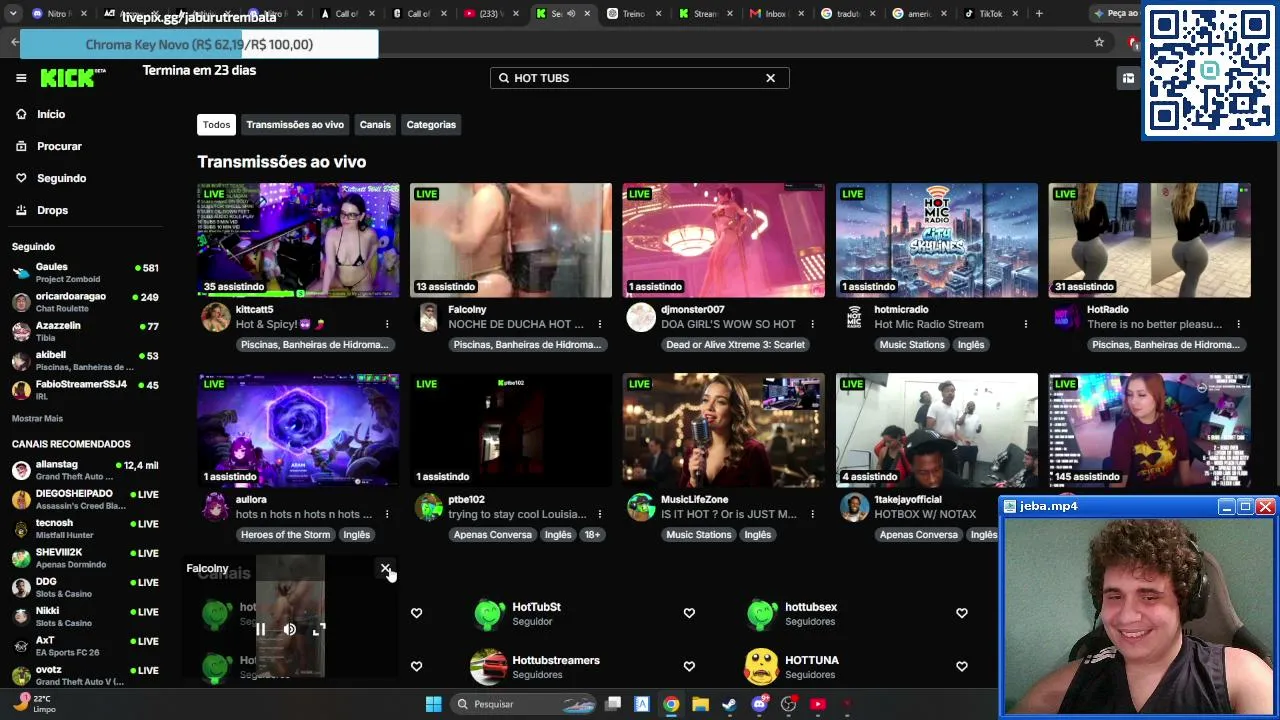Screen dimensions: 1280x720
Task: Click the HotRadio channel avatar
Action: tap(1067, 317)
